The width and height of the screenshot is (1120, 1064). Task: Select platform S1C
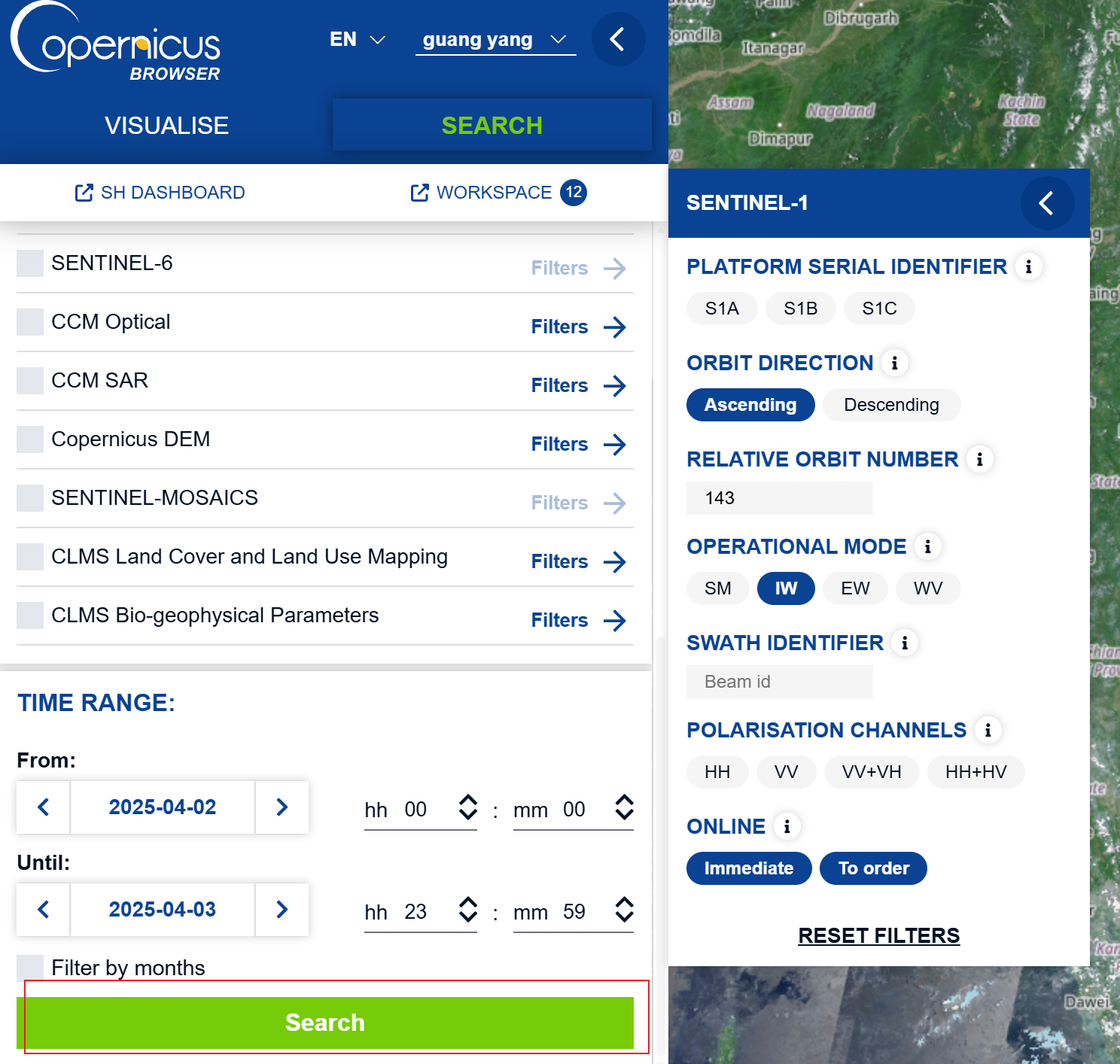[x=879, y=309]
